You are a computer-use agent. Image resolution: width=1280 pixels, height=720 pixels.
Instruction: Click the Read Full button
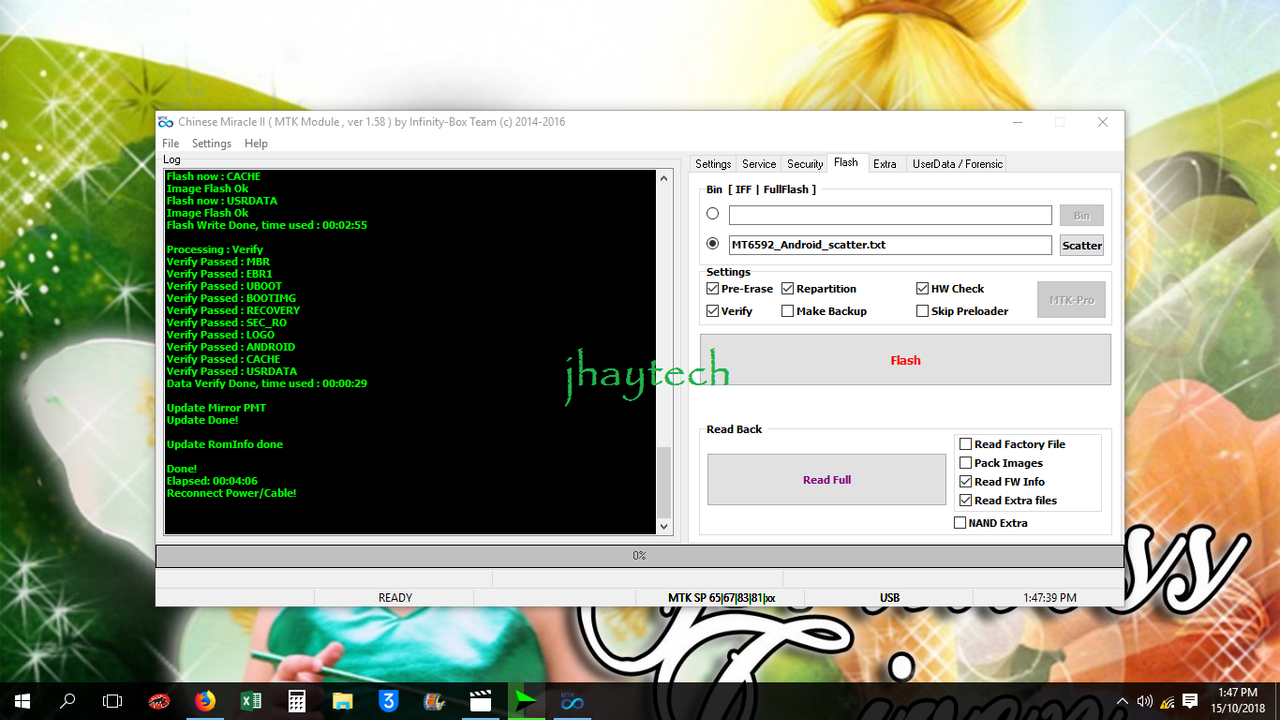[827, 480]
